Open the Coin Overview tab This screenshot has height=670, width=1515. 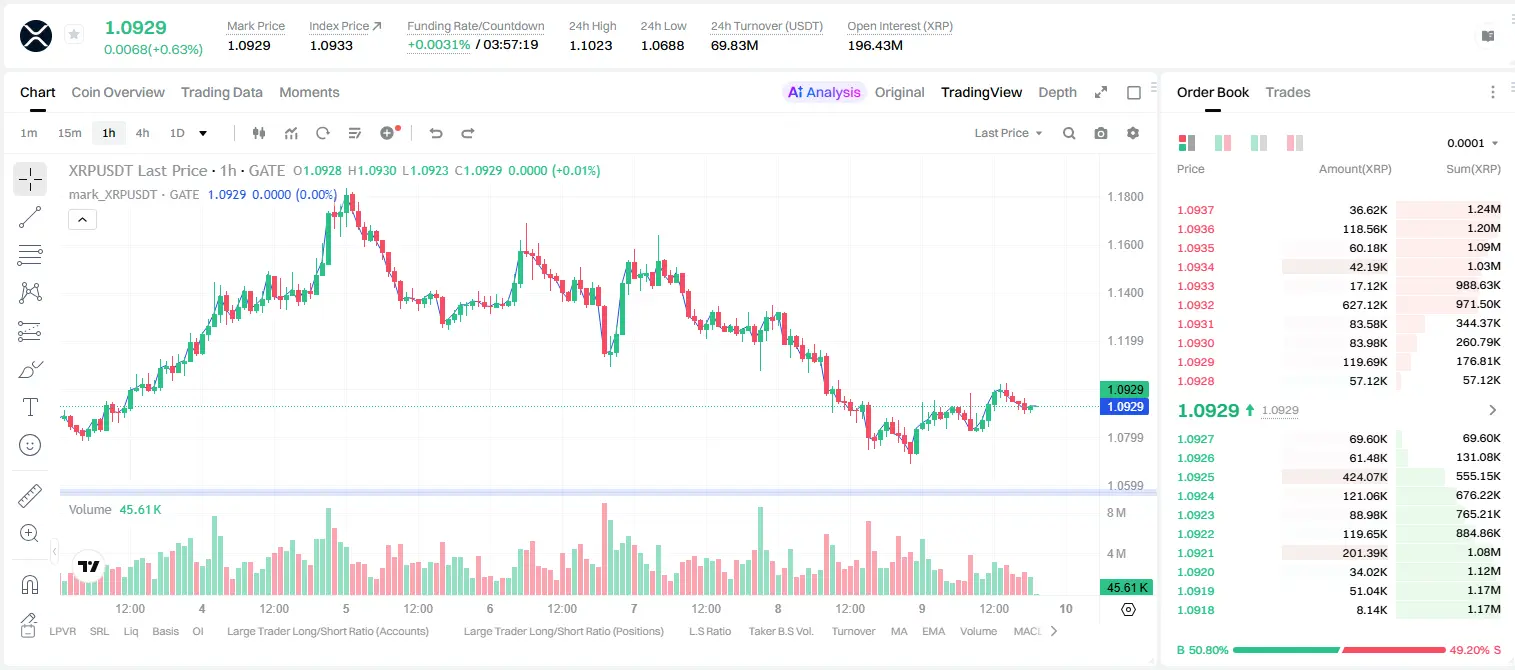(x=118, y=92)
